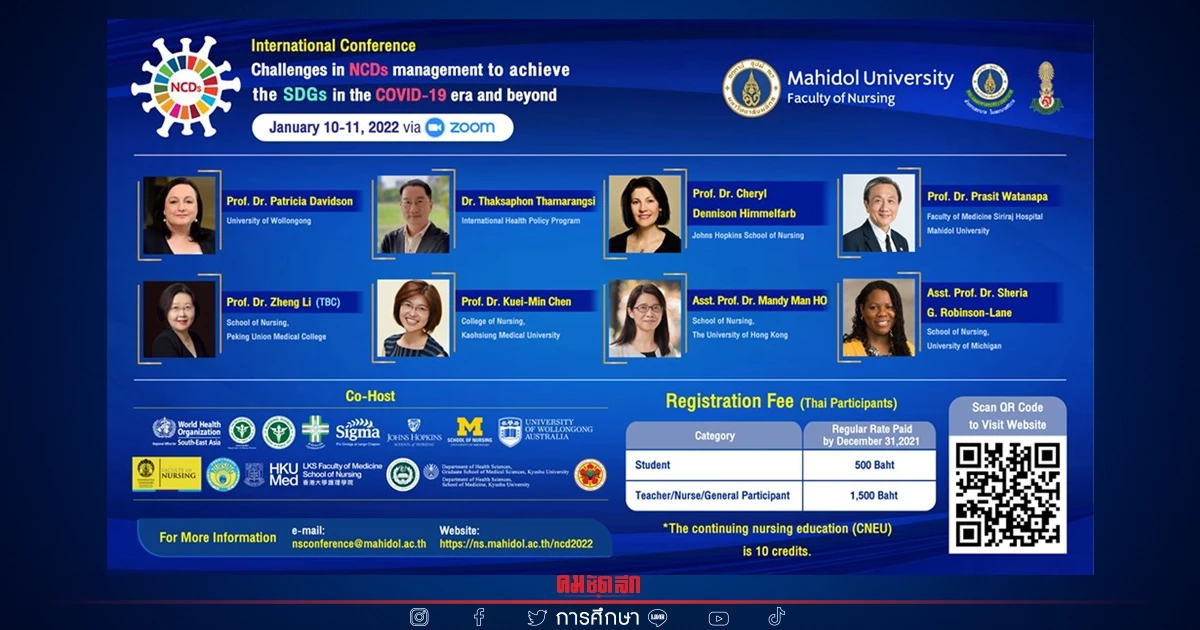
Task: Click the Student 500 Baht fee row
Action: tap(780, 465)
